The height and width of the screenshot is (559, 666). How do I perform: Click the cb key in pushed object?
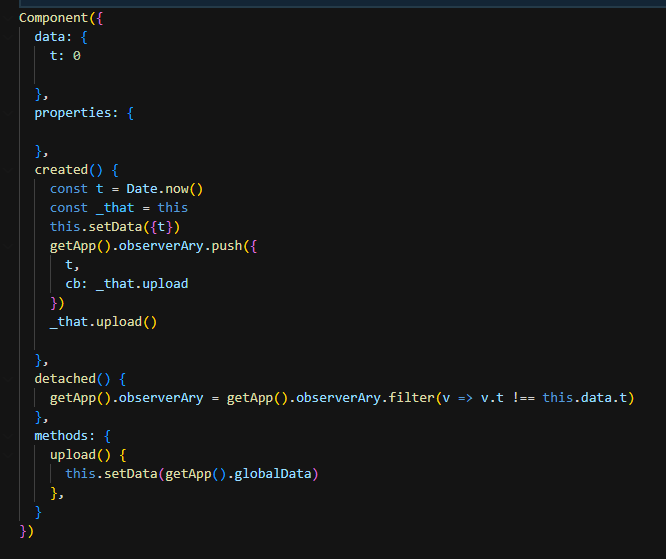click(x=73, y=283)
